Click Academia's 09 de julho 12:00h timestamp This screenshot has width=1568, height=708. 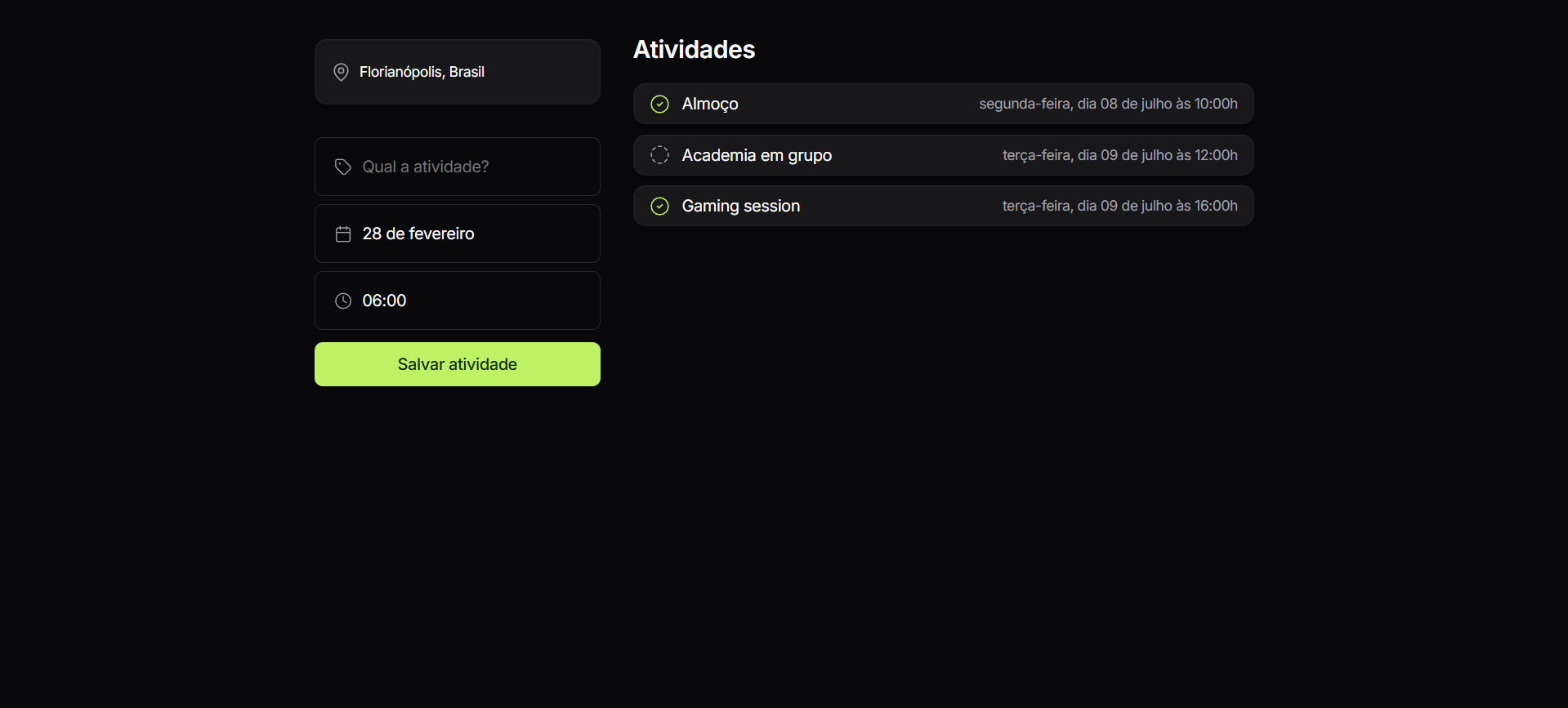click(x=1119, y=155)
